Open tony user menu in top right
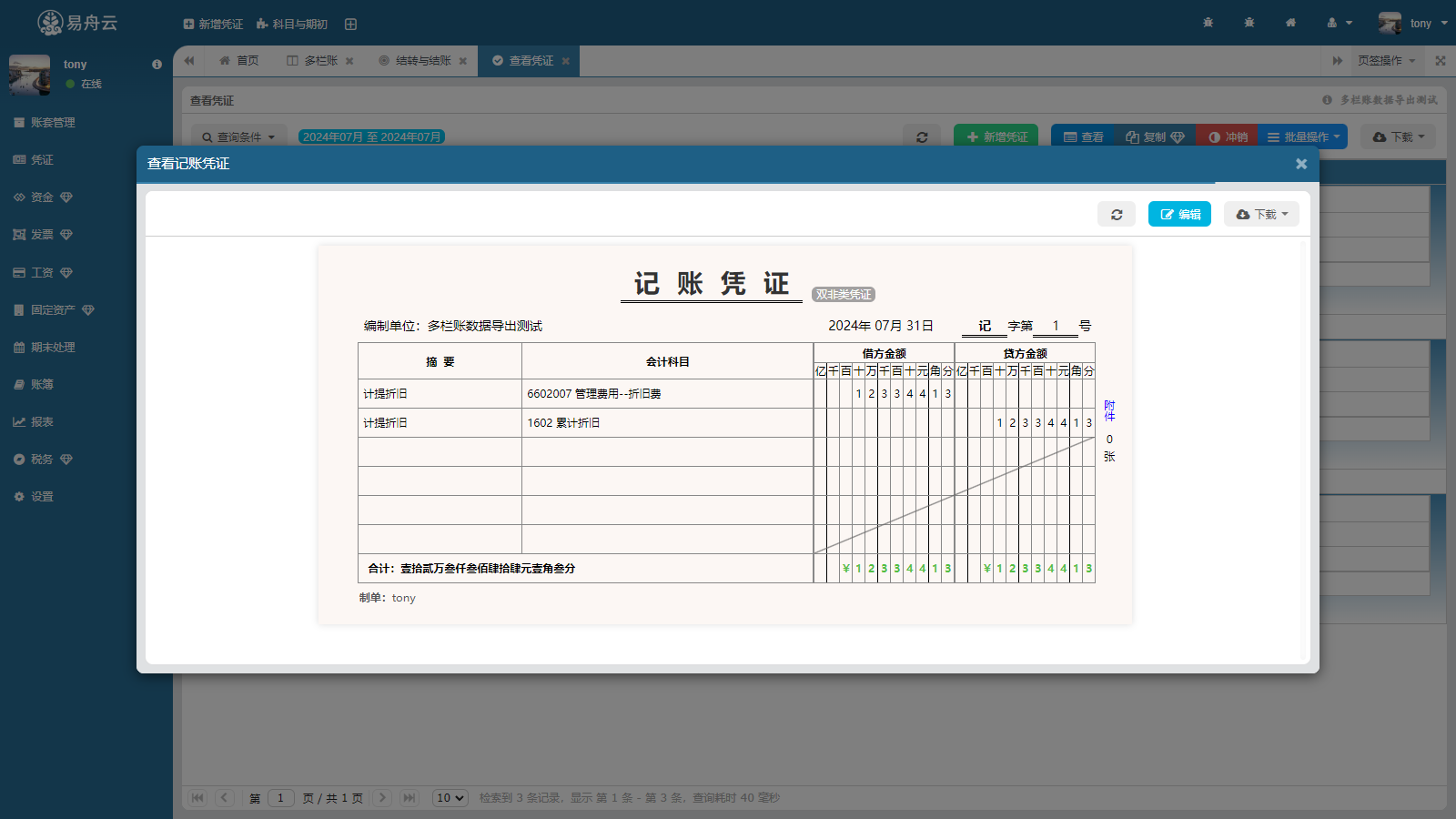 (1412, 23)
